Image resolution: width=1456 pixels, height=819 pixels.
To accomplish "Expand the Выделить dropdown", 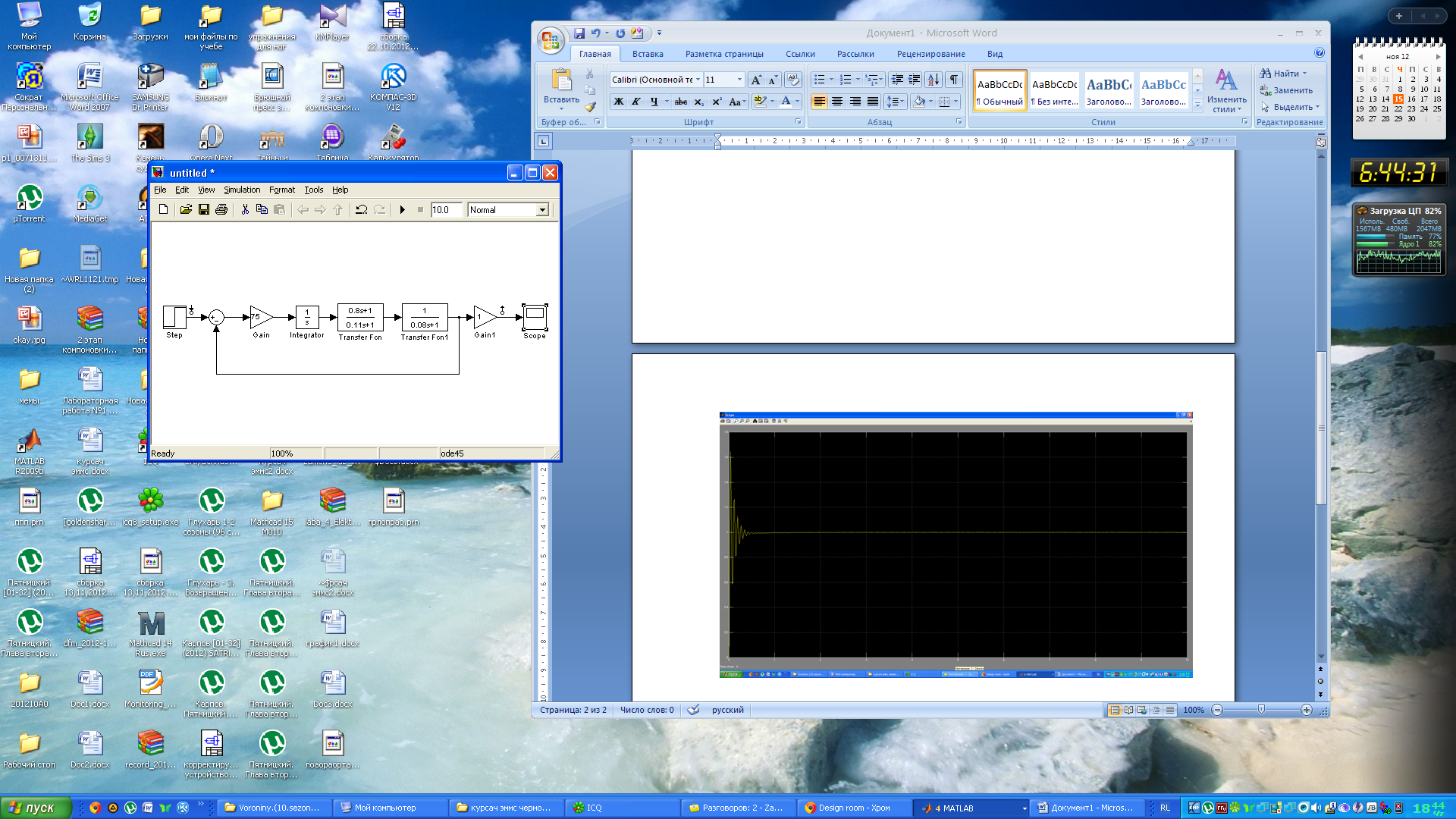I will pos(1291,107).
